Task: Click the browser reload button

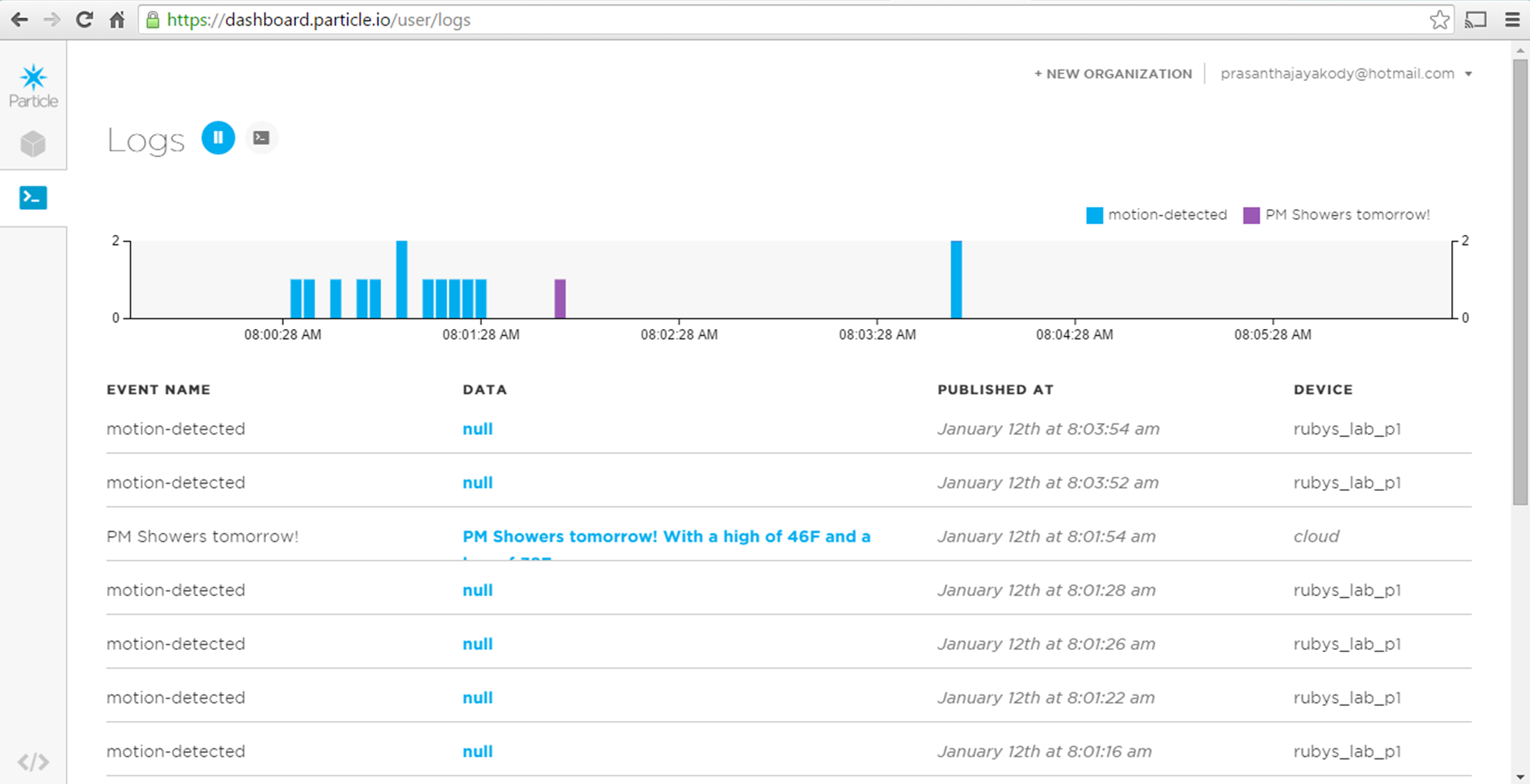Action: point(84,20)
